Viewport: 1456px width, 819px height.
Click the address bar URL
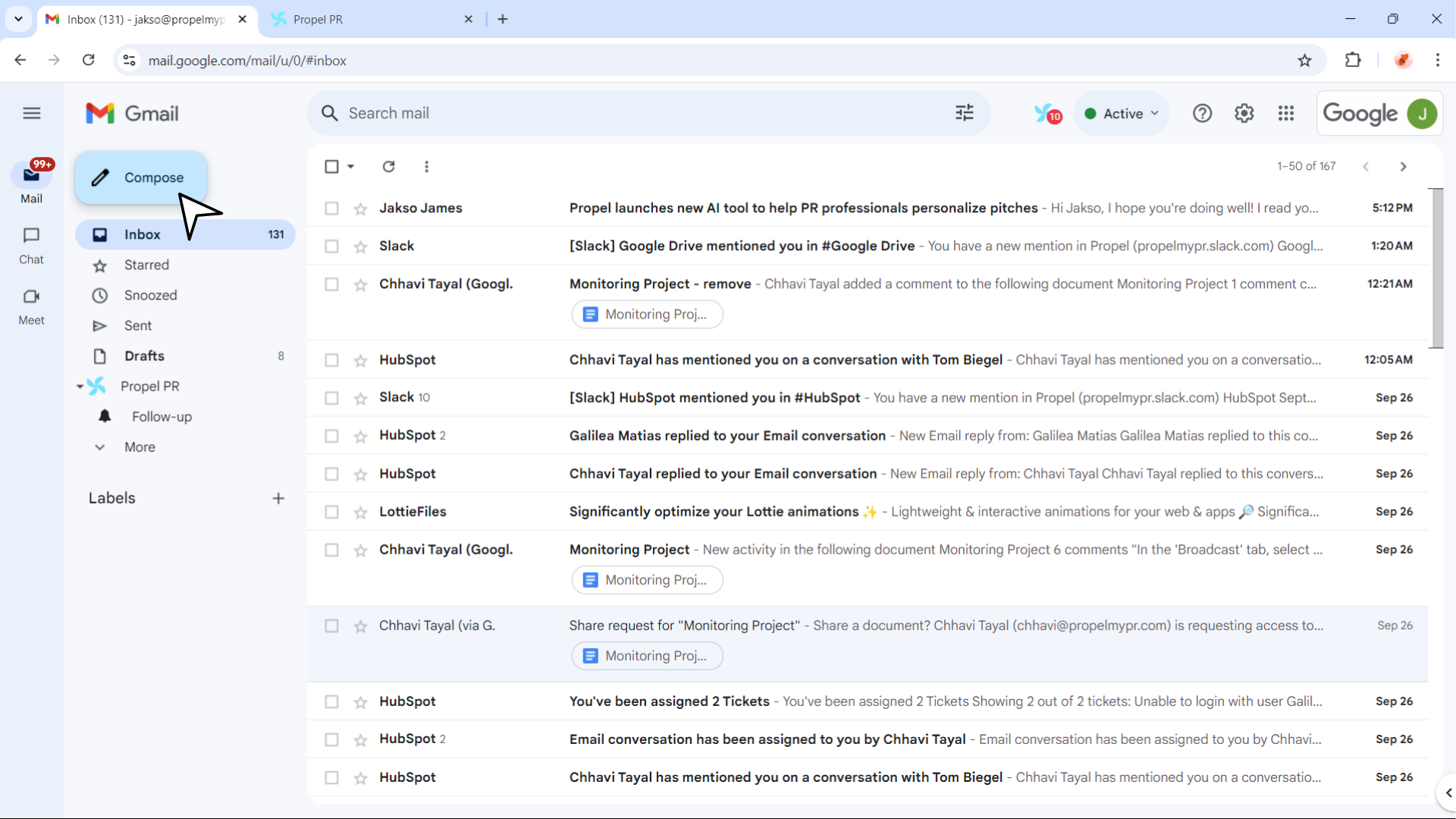(x=247, y=61)
